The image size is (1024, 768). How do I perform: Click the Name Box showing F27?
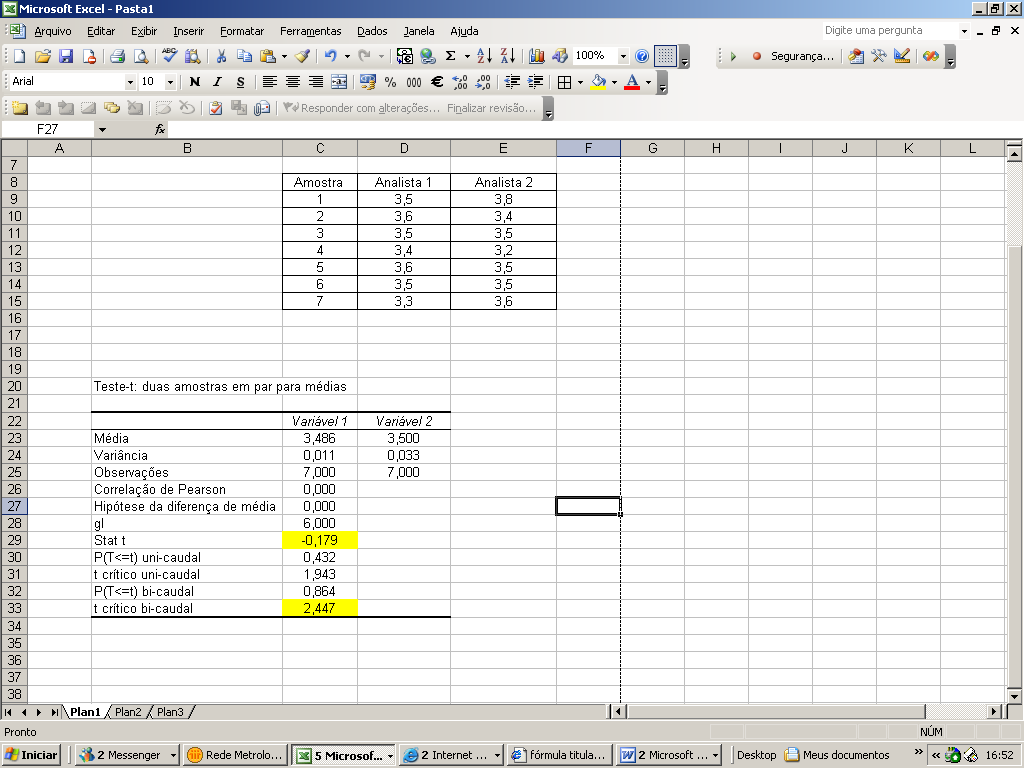point(47,129)
